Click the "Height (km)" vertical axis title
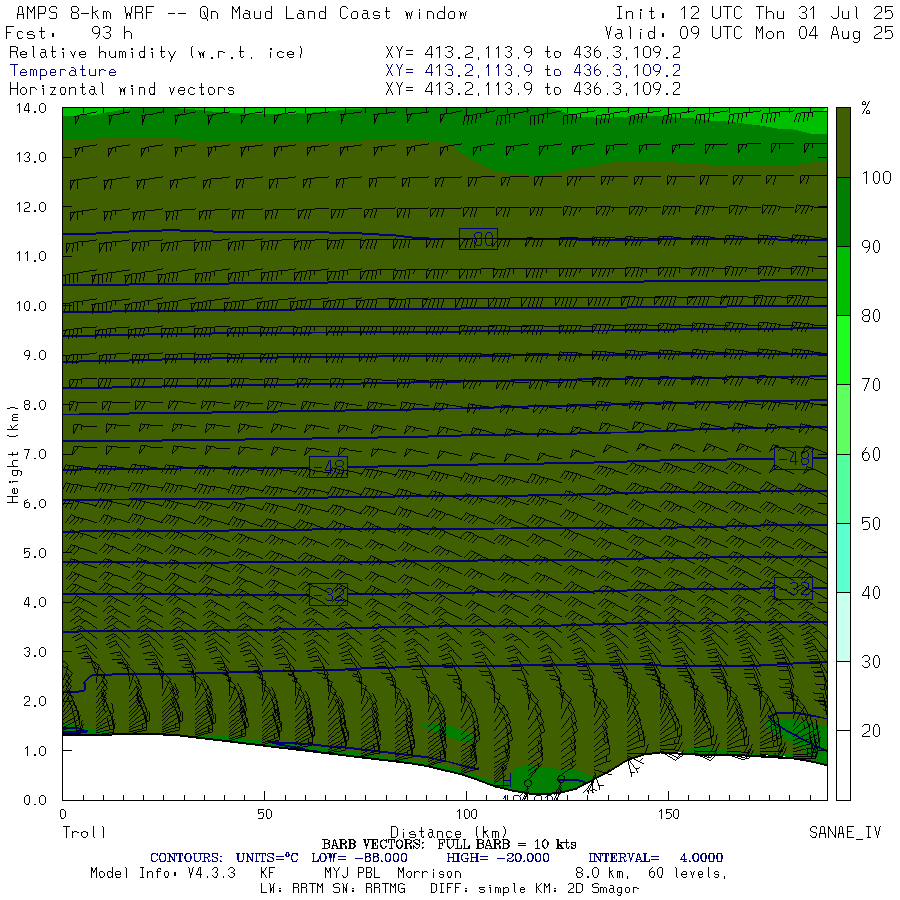The image size is (900, 900). (x=13, y=454)
